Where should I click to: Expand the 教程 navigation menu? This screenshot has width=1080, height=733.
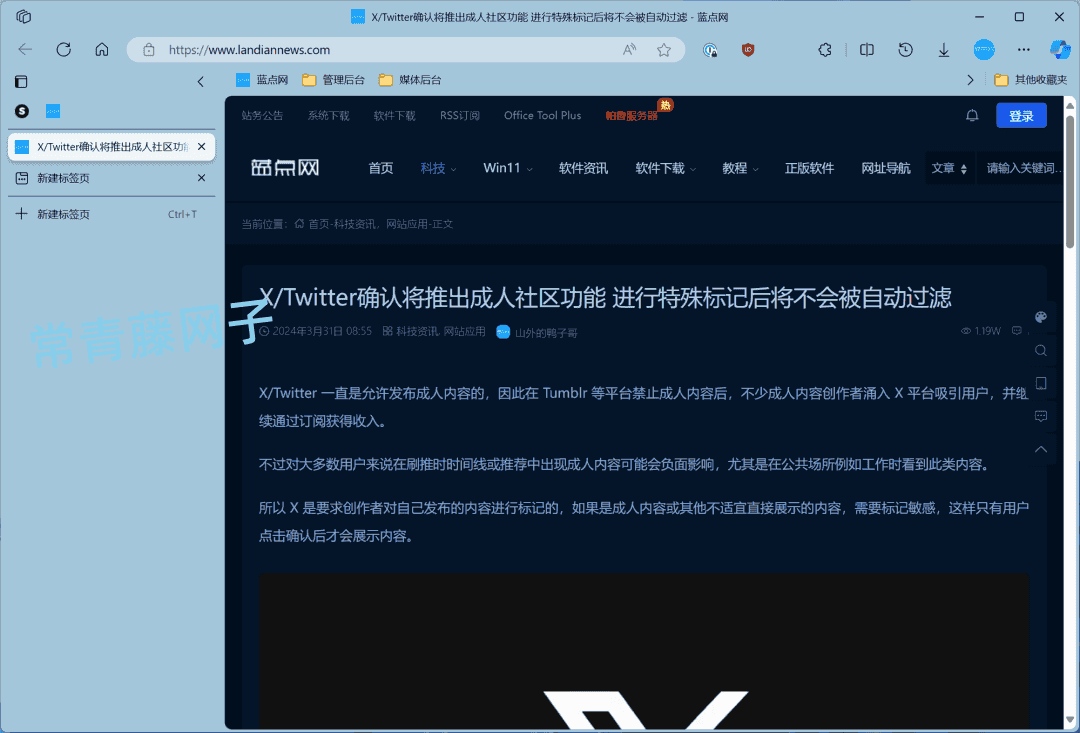pos(740,168)
